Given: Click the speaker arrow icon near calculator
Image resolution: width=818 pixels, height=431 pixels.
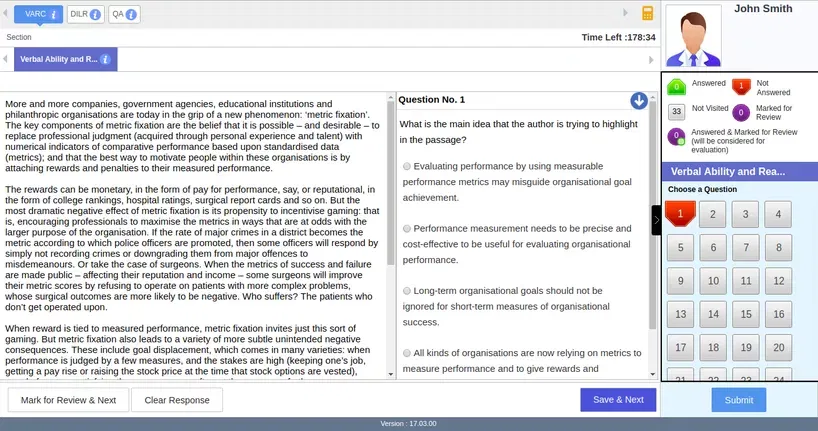Looking at the screenshot, I should [626, 14].
